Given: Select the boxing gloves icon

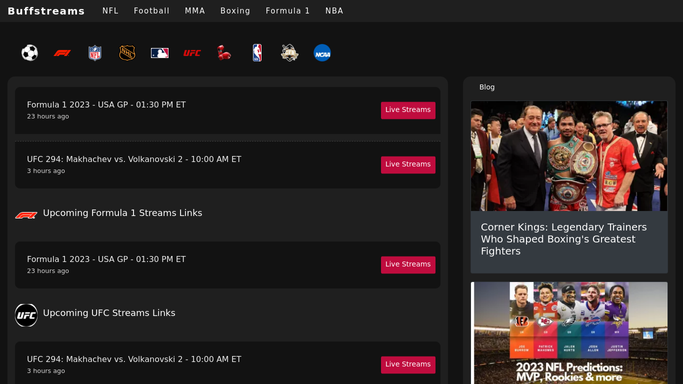Looking at the screenshot, I should pos(224,53).
